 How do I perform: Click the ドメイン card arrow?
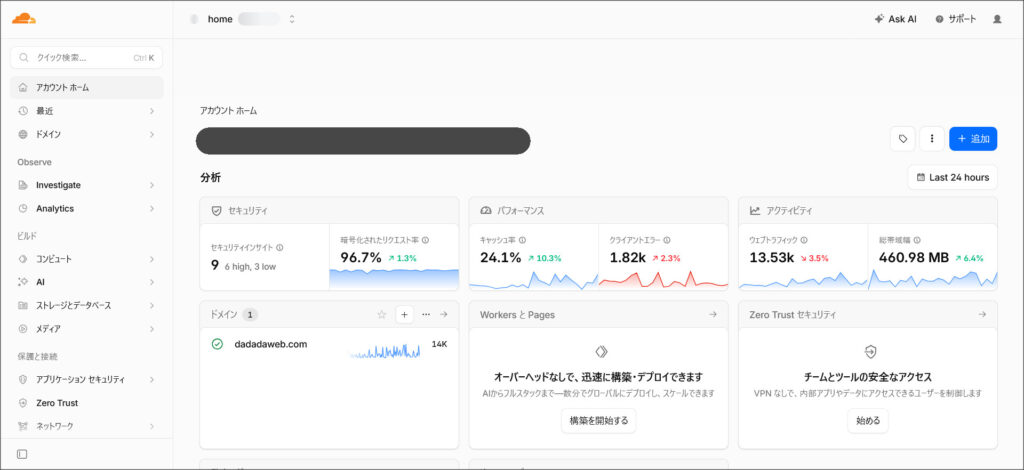[x=443, y=315]
